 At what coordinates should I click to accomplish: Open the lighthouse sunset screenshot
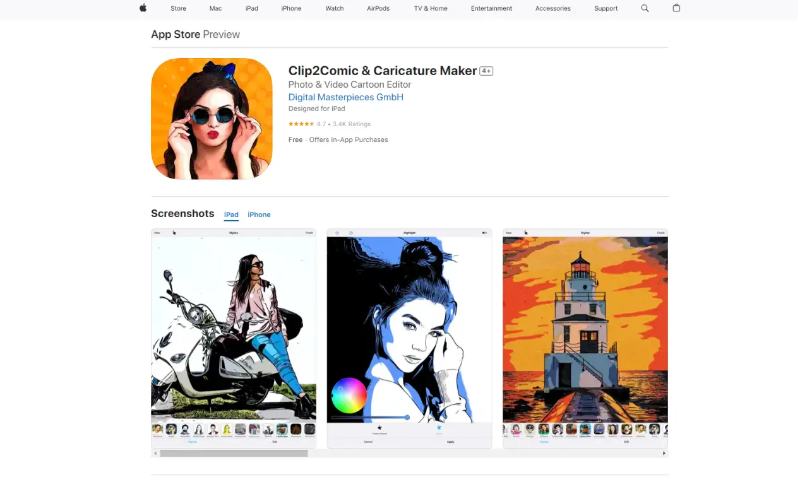[x=585, y=339]
